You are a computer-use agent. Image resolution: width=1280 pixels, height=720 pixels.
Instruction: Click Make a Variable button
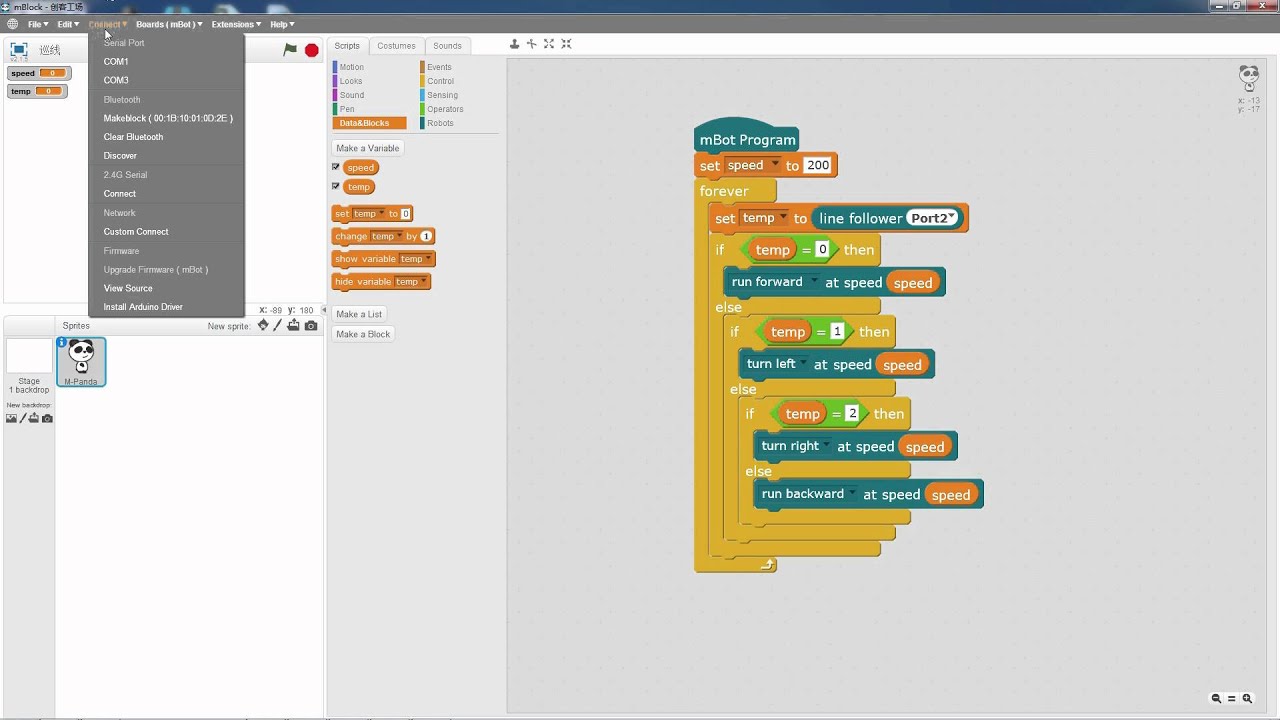point(367,148)
